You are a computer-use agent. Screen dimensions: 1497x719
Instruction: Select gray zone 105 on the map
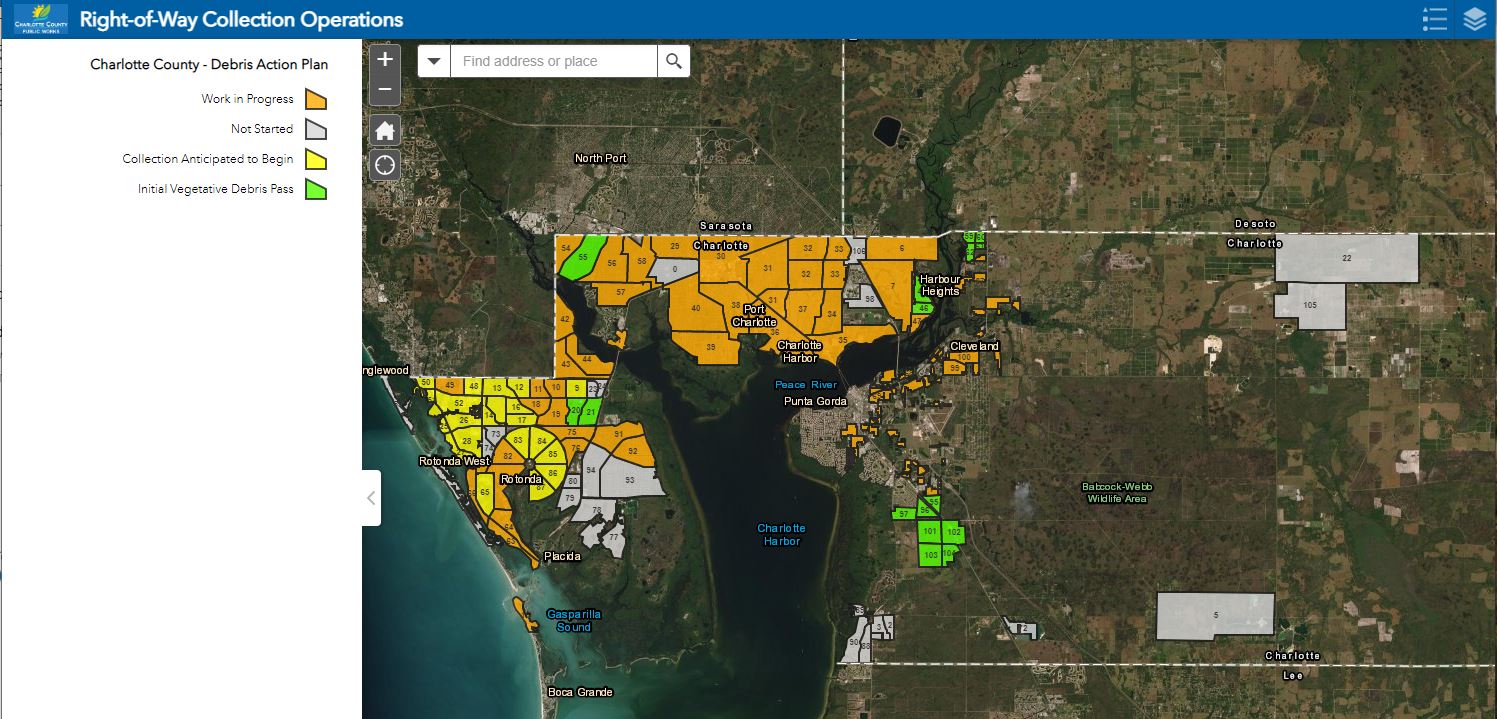(1310, 305)
